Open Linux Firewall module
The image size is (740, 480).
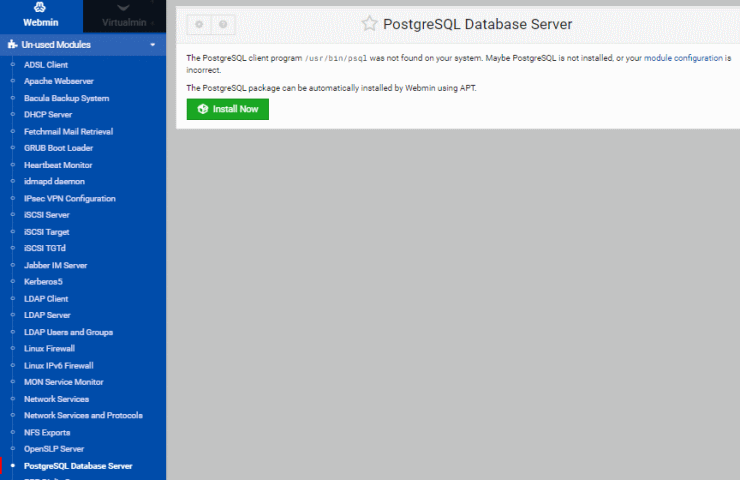(50, 349)
